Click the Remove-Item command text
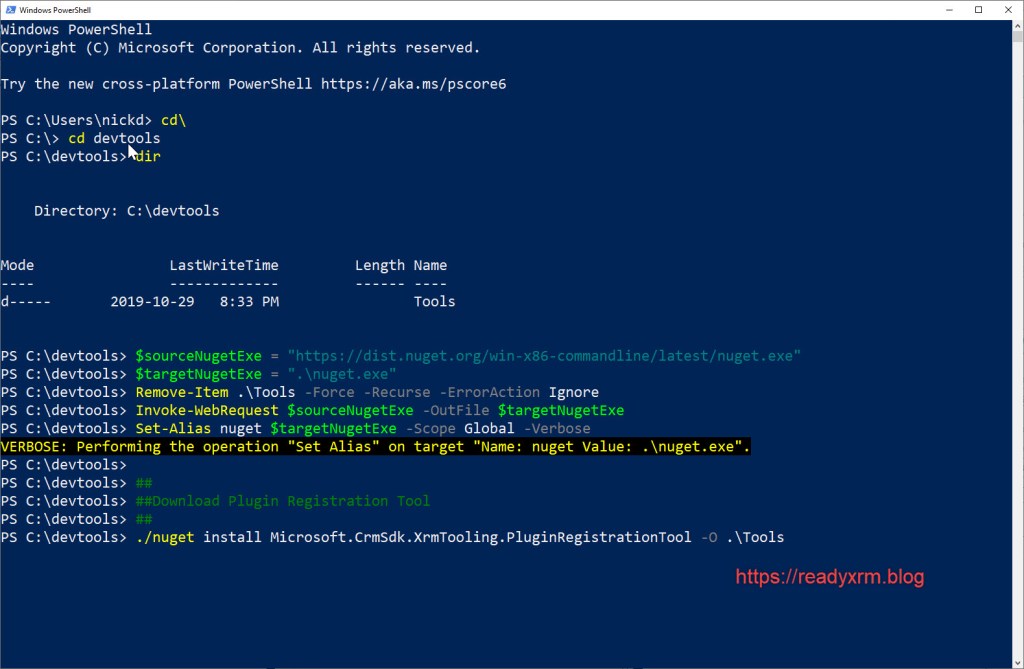The image size is (1024, 669). click(181, 392)
